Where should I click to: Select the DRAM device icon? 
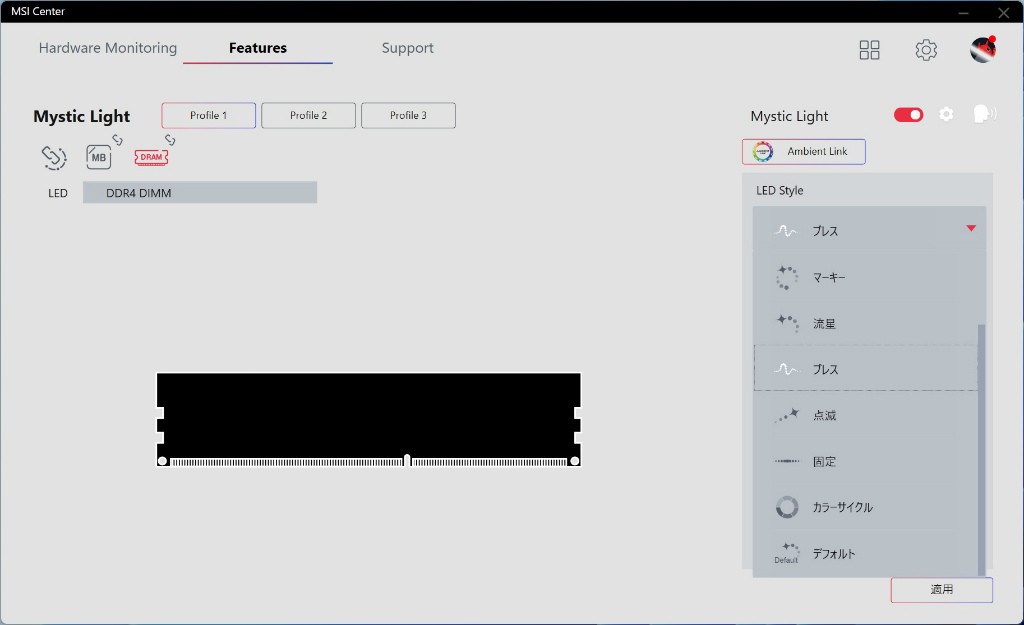[x=151, y=157]
